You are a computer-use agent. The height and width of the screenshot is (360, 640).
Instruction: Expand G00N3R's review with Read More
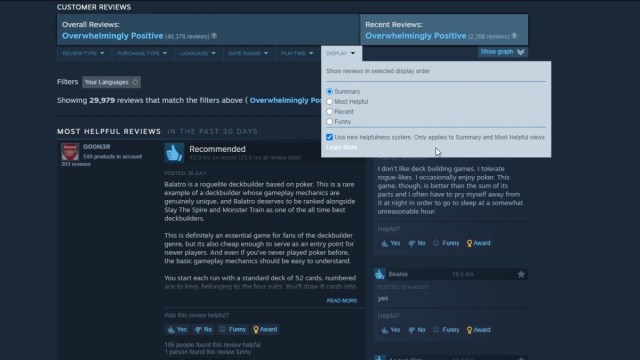click(342, 300)
